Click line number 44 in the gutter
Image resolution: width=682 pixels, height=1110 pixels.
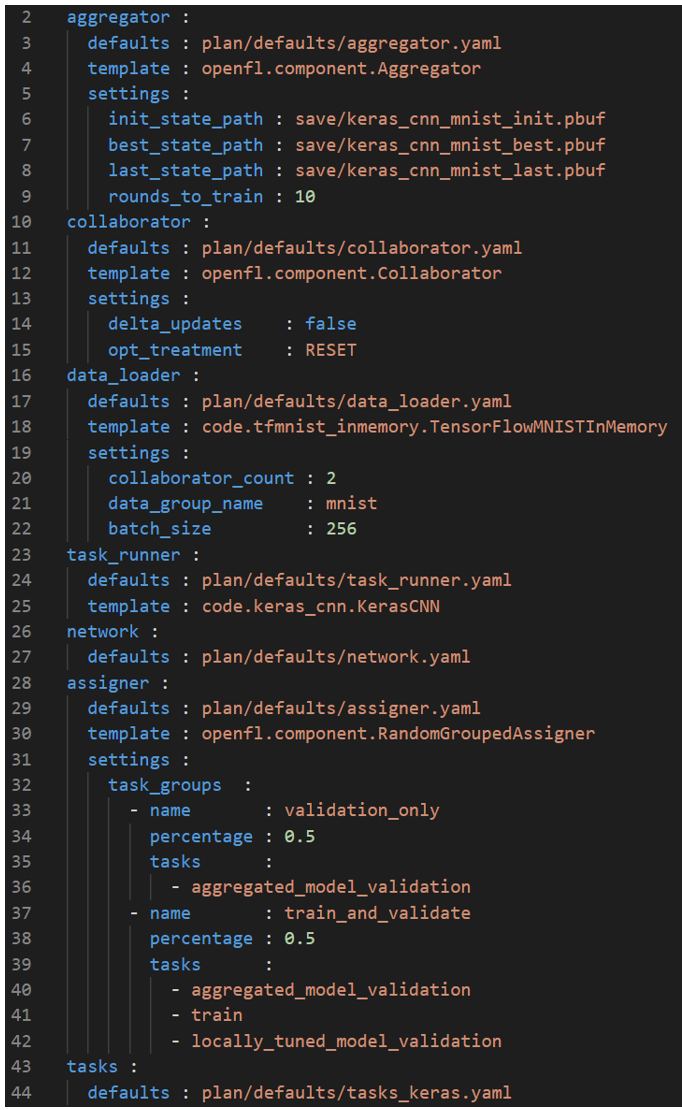click(x=21, y=1093)
